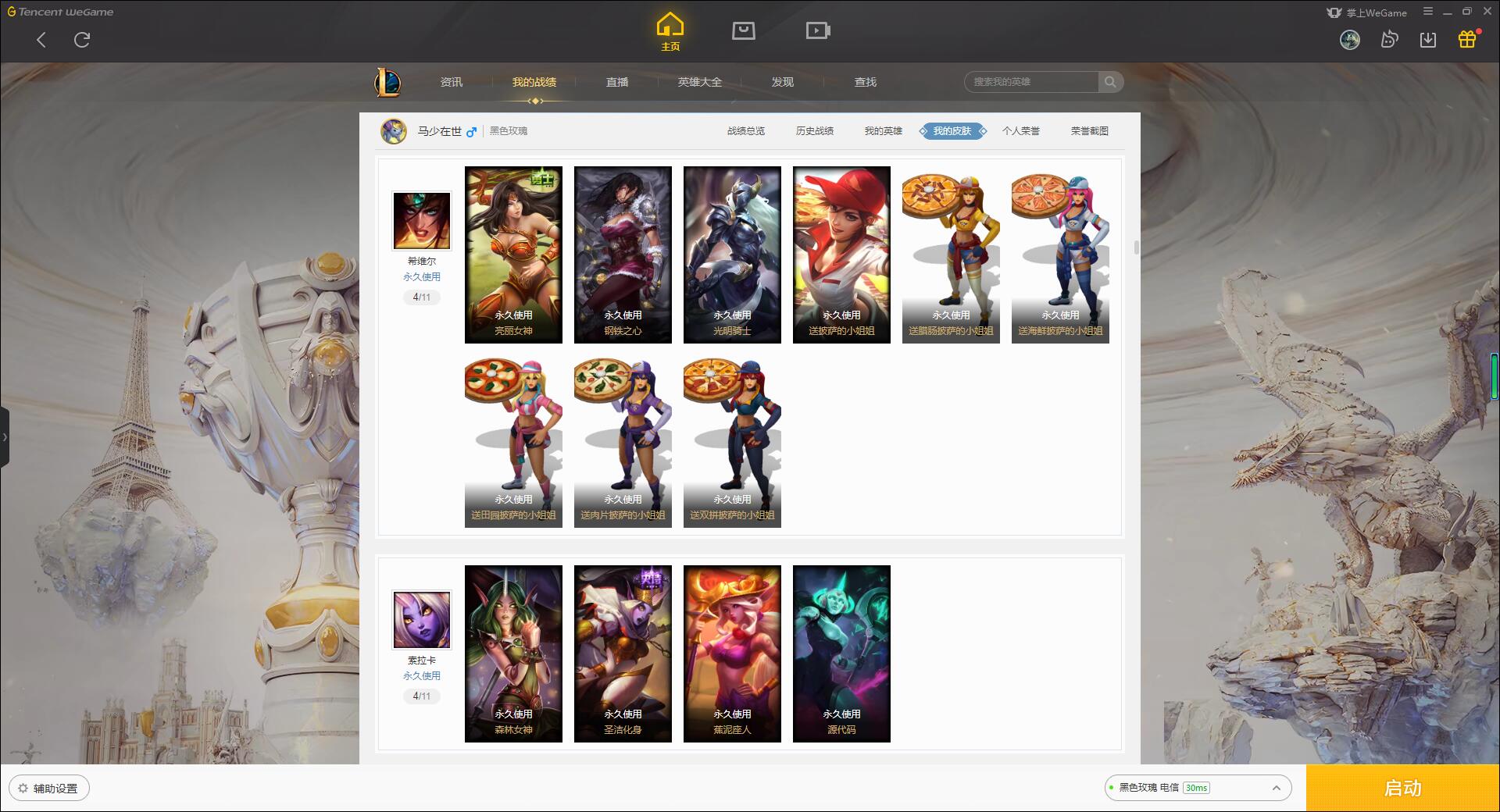Open the hamburger main menu icon
Image resolution: width=1500 pixels, height=812 pixels.
[x=1427, y=12]
